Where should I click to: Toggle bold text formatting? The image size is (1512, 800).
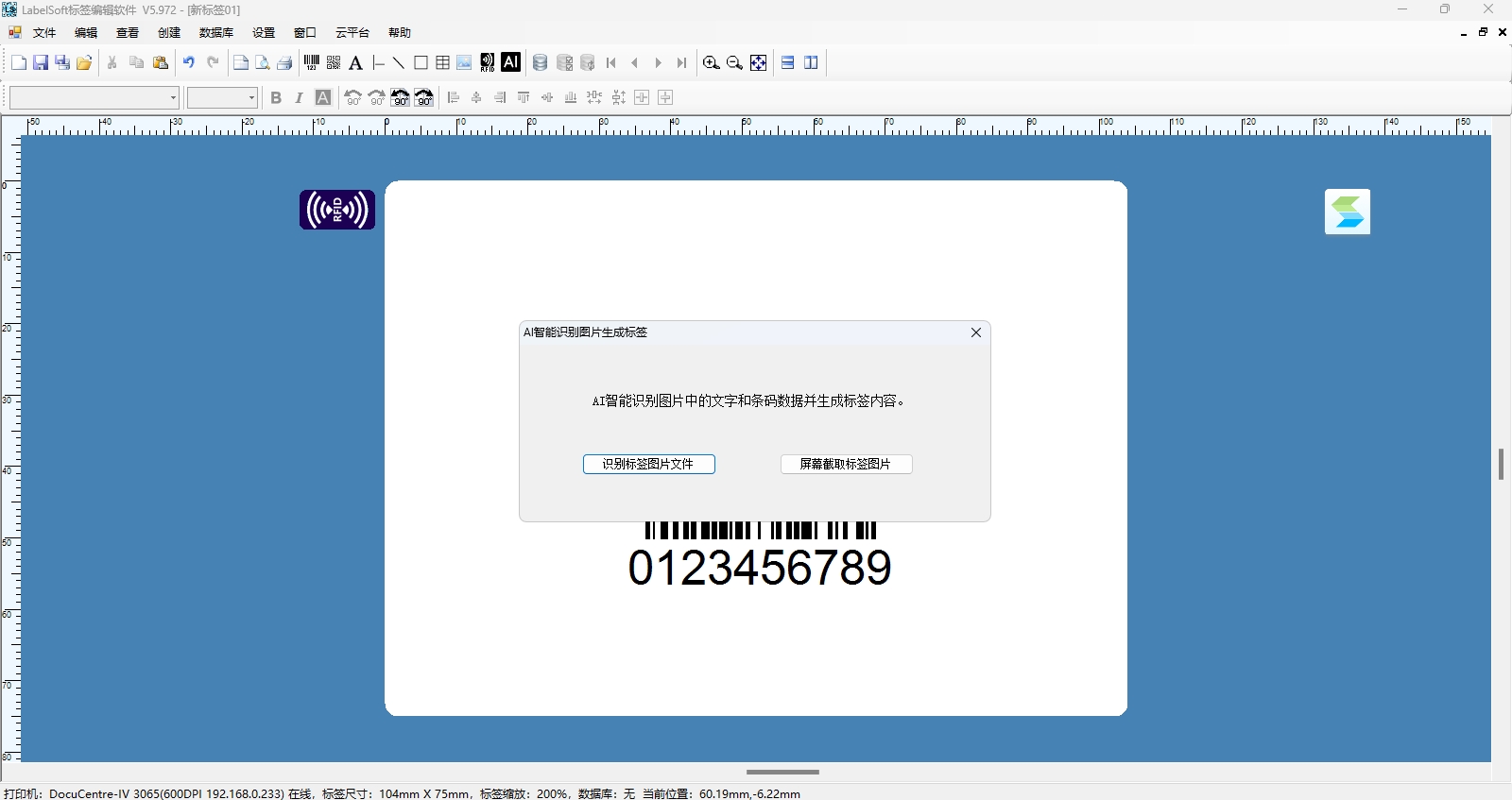pyautogui.click(x=276, y=97)
